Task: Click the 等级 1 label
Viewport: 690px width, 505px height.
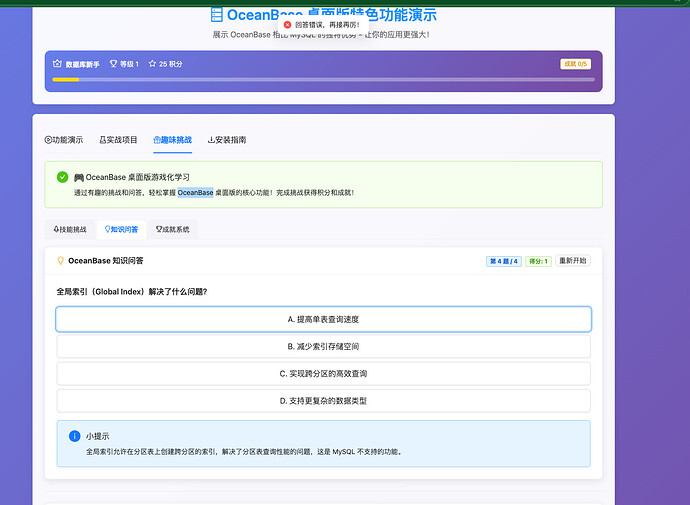Action: tap(129, 64)
